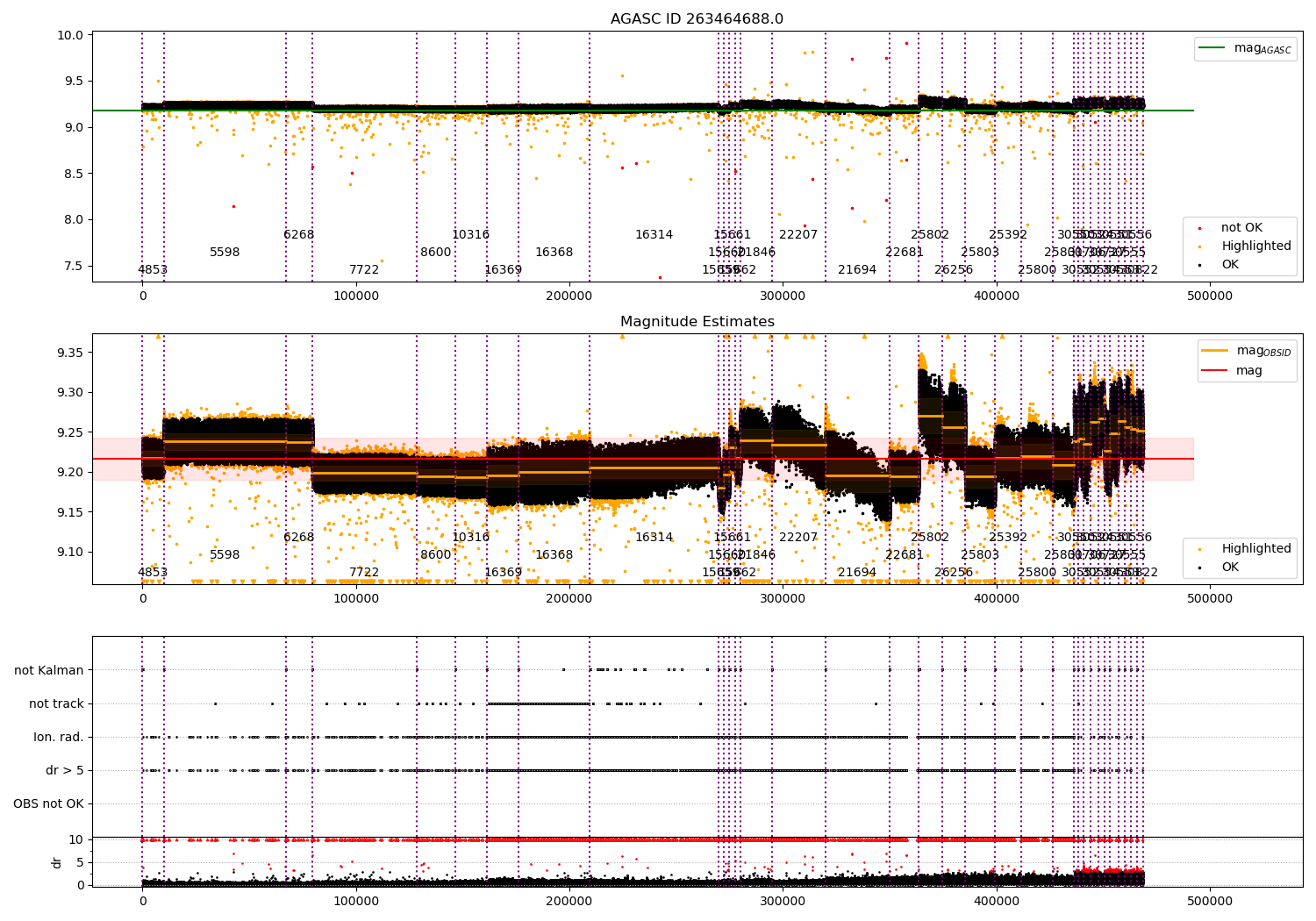Click OBSID label 5598 in top plot
1316x921 pixels.
(225, 253)
